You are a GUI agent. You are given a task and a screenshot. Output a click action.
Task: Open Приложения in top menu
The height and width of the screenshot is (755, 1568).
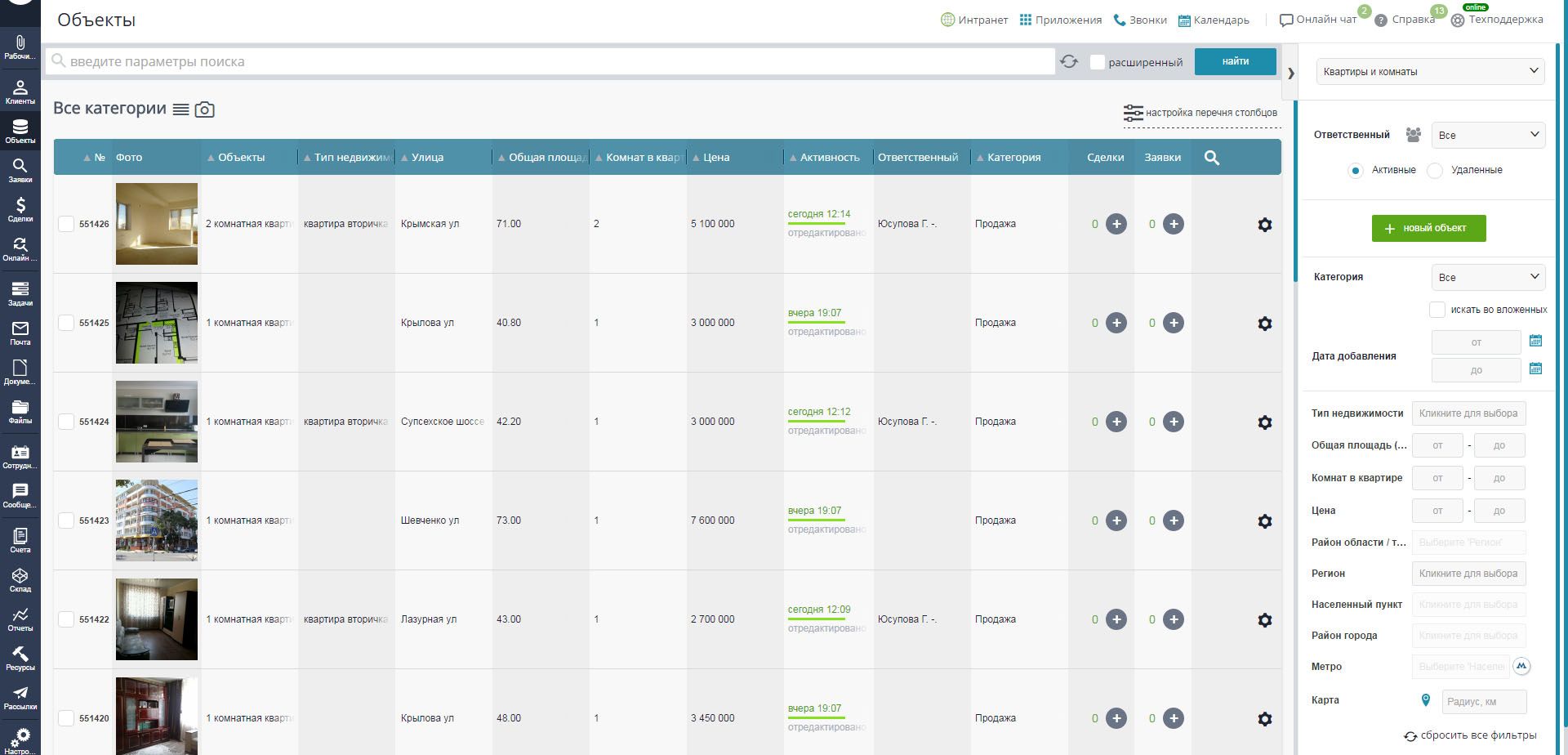coord(1061,20)
